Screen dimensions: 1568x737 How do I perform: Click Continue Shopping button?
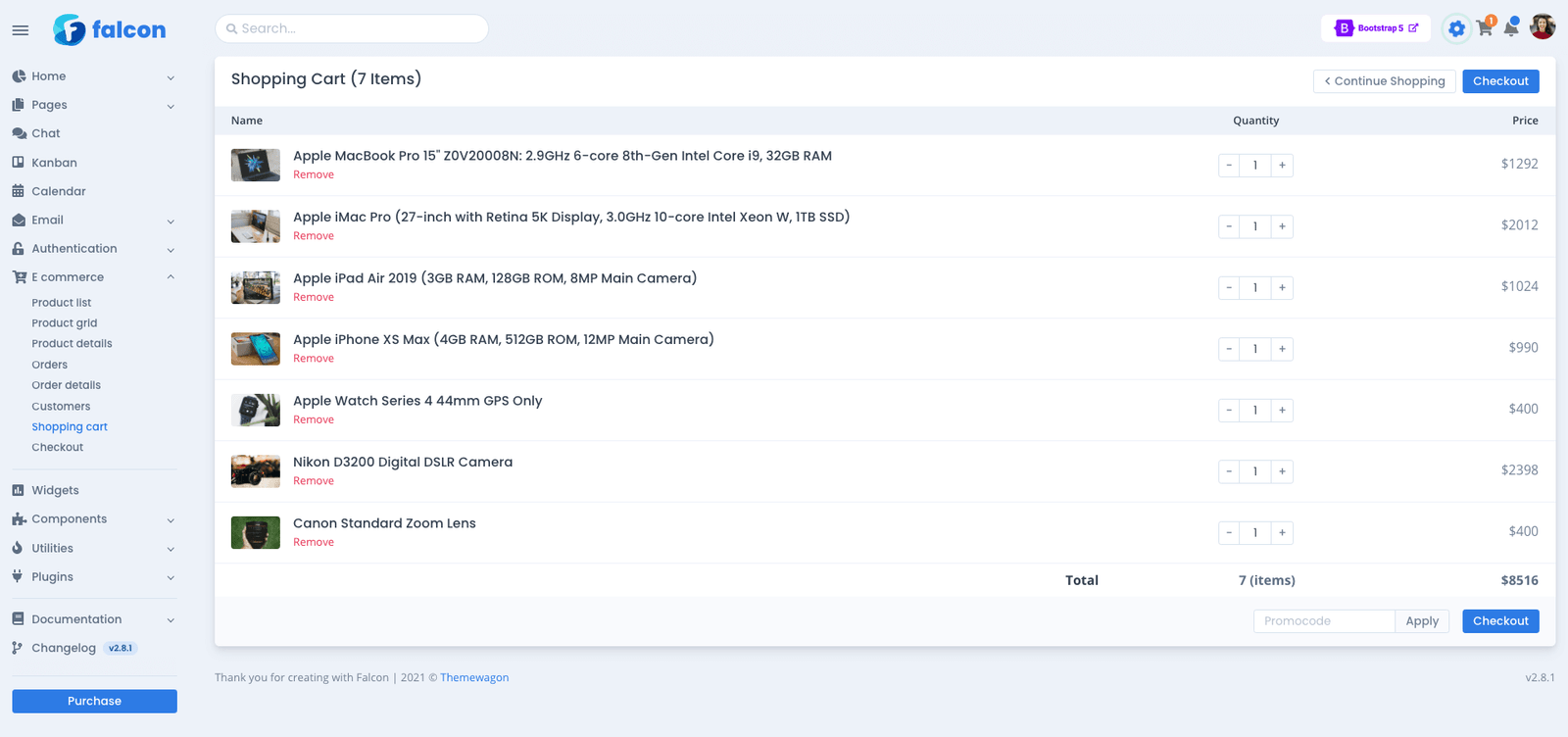(1384, 81)
